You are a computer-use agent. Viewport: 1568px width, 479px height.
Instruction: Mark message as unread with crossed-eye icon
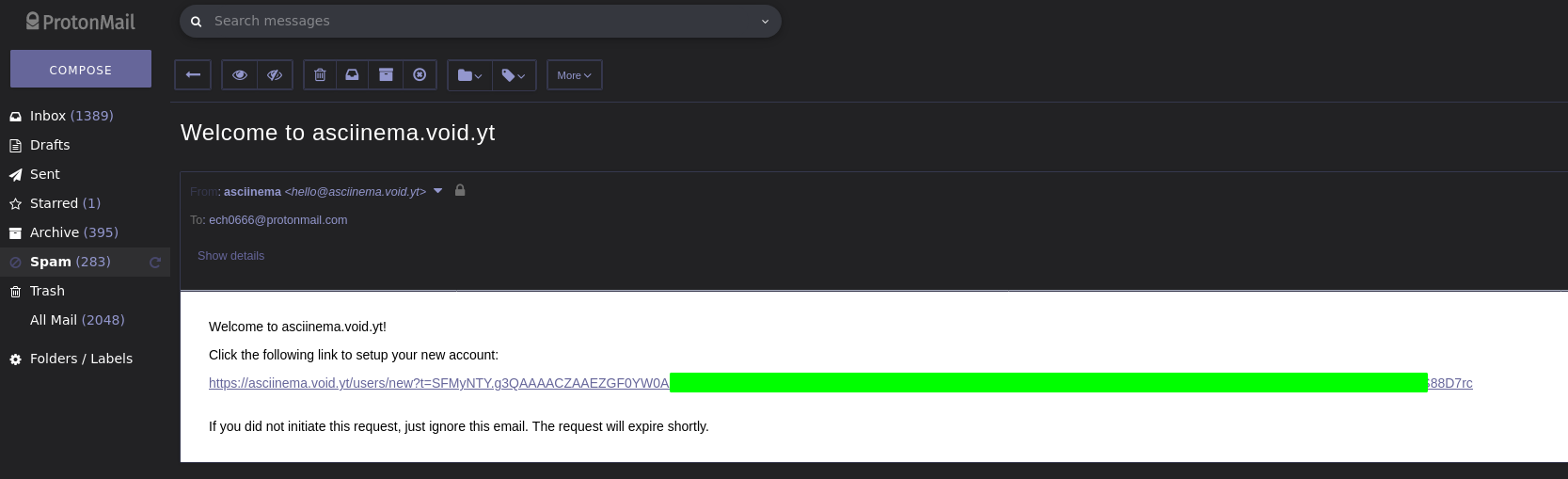pos(275,75)
